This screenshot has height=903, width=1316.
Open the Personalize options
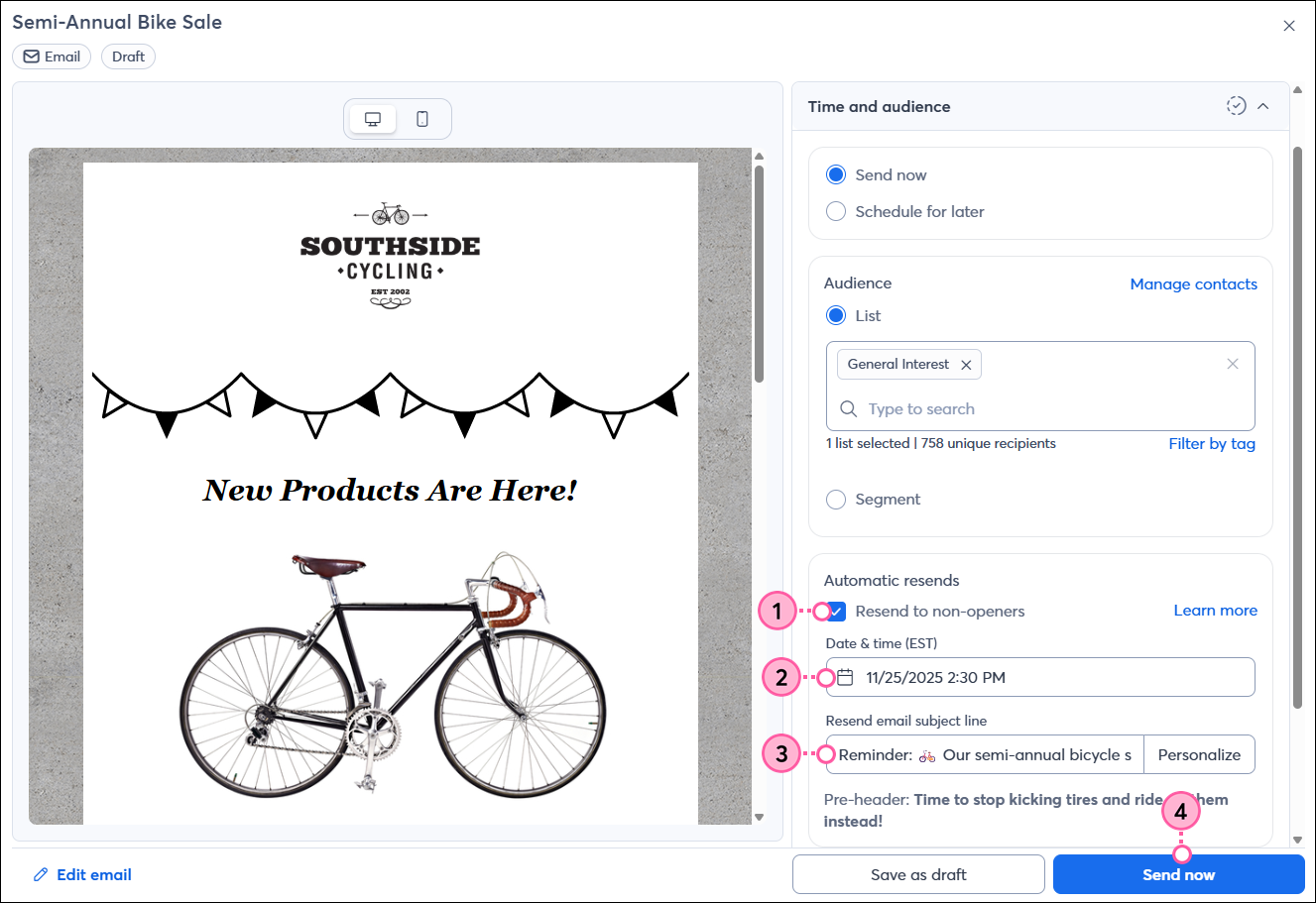tap(1199, 754)
